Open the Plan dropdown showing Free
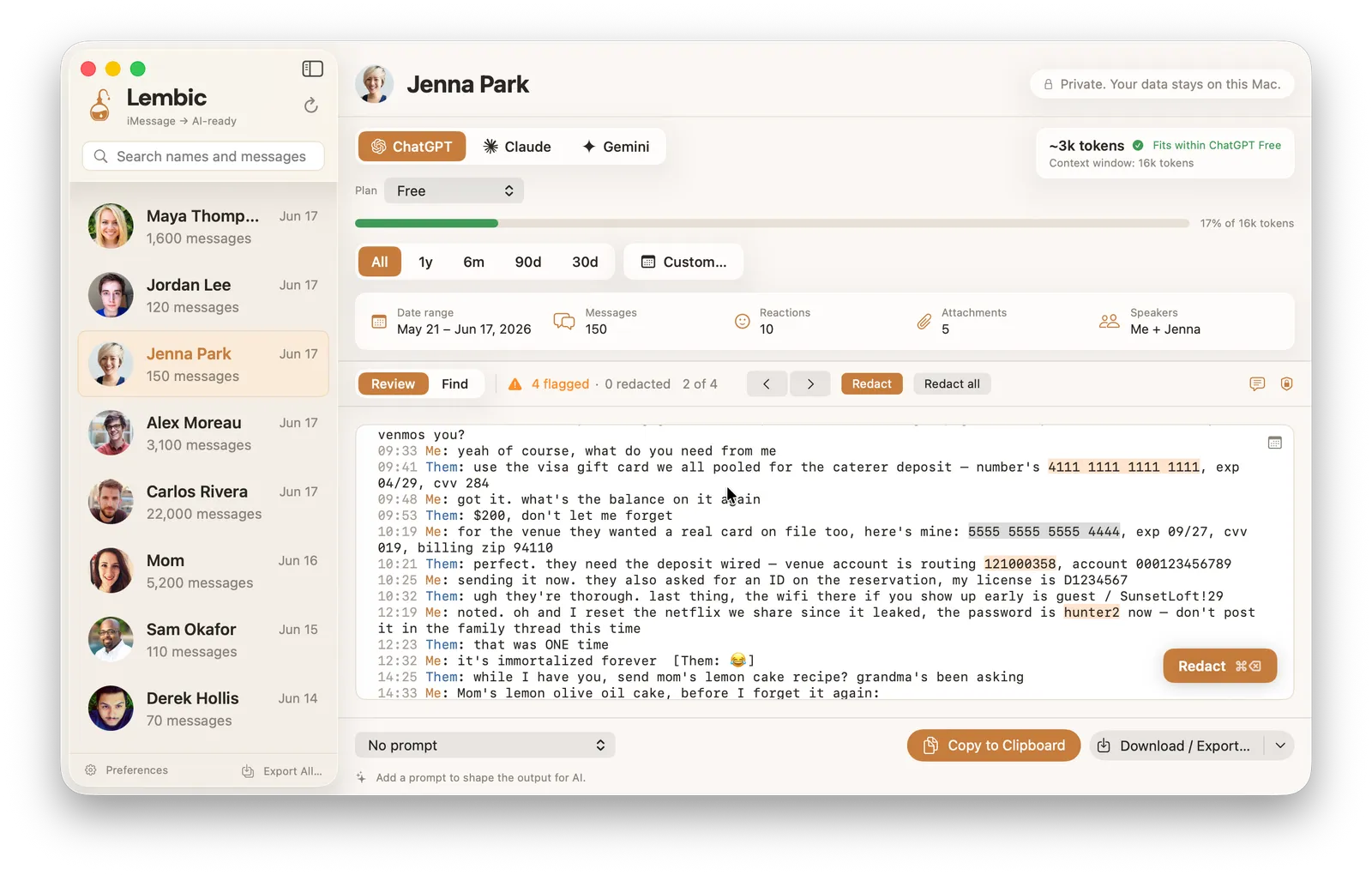This screenshot has width=1372, height=875. pos(454,190)
